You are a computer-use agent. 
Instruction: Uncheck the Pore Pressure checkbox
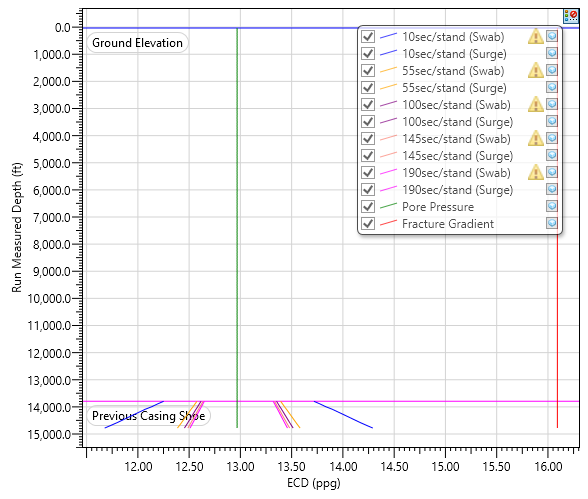(368, 207)
